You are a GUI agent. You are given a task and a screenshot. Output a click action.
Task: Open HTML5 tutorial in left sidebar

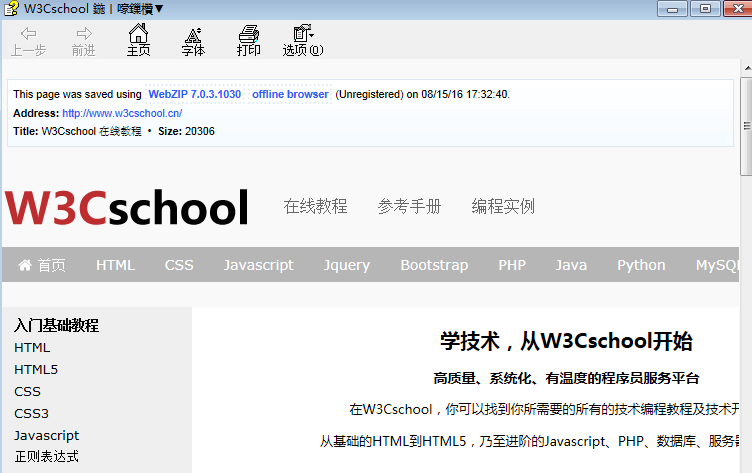[x=36, y=369]
